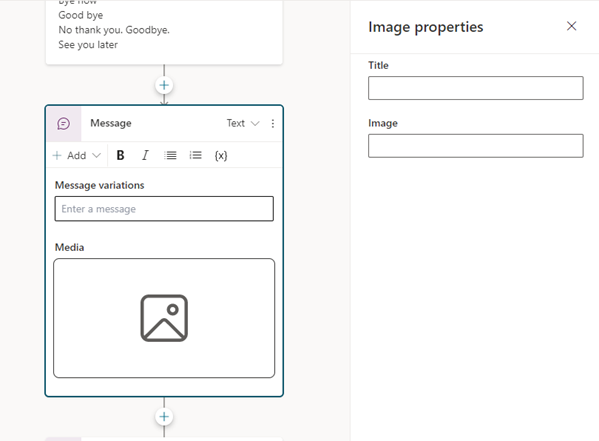Open Message node more options menu

272,123
